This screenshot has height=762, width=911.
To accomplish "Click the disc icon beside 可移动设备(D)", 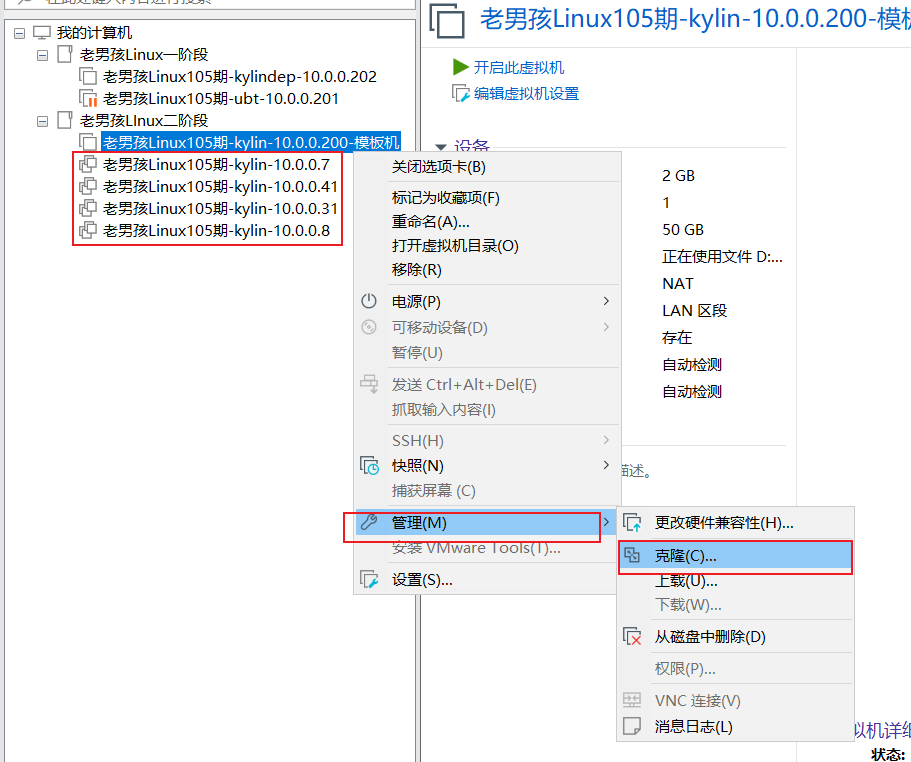I will [x=369, y=327].
